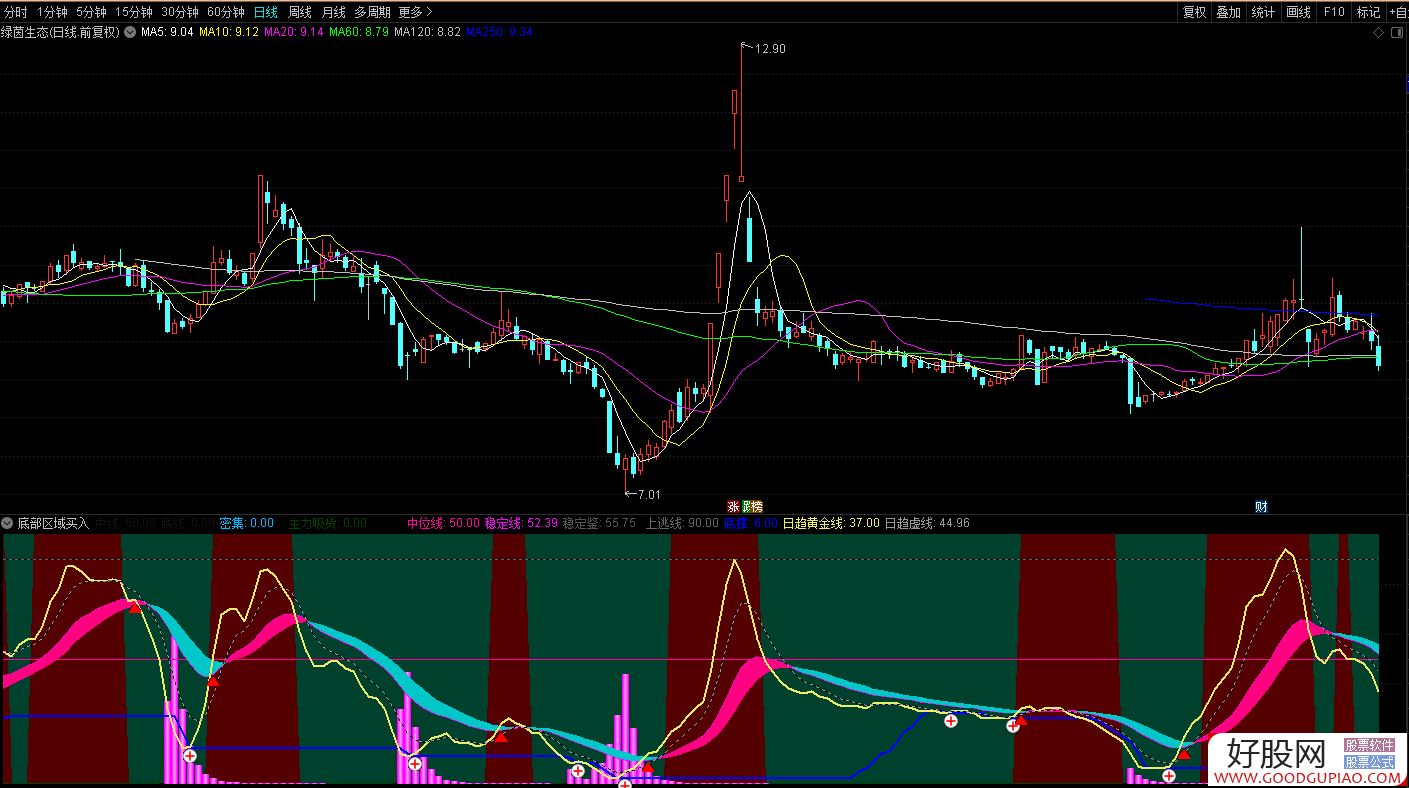Click the 稳定鉴: 55.75 value

click(x=599, y=523)
